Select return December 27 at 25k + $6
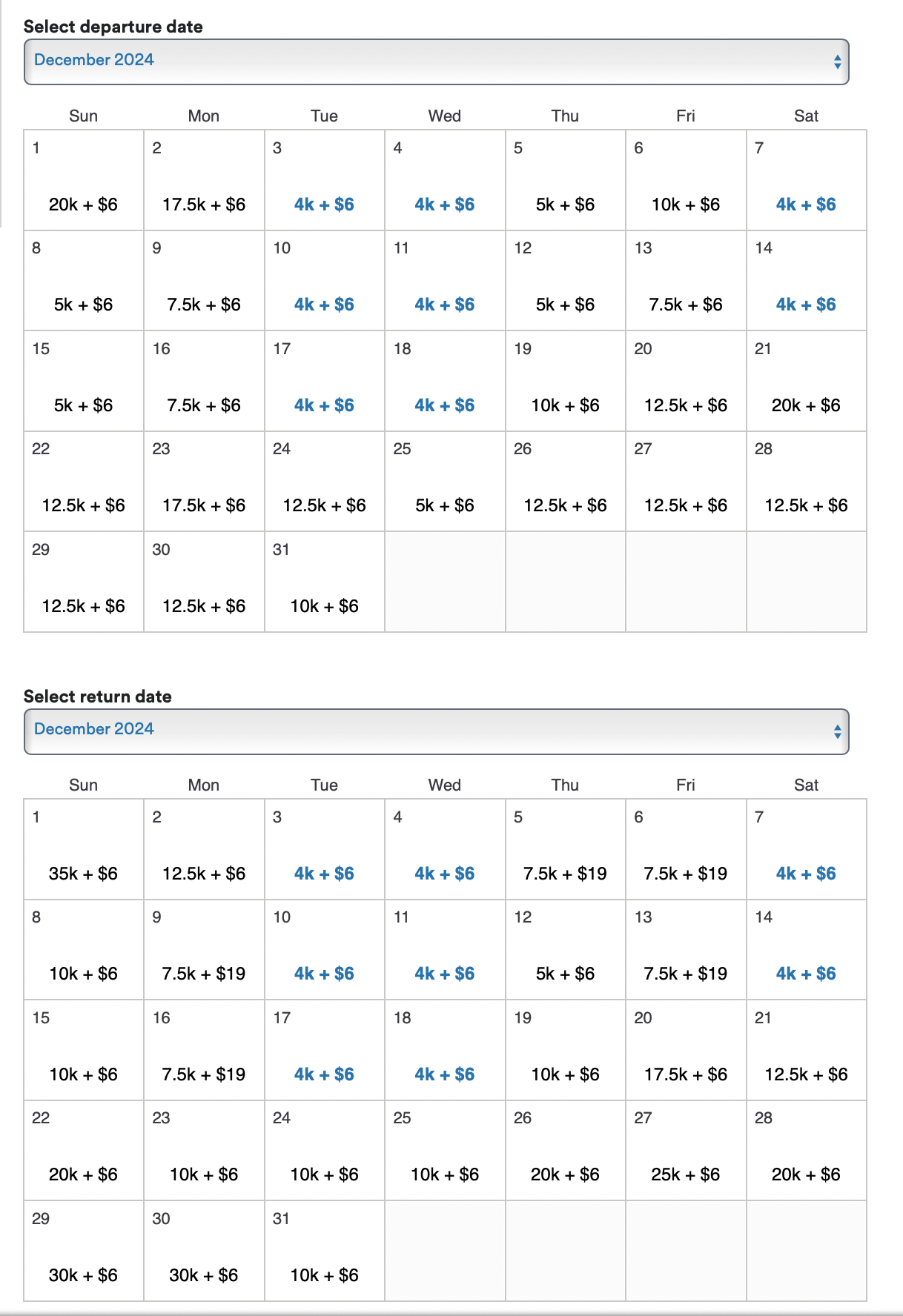The height and width of the screenshot is (1316, 903). tap(685, 1174)
